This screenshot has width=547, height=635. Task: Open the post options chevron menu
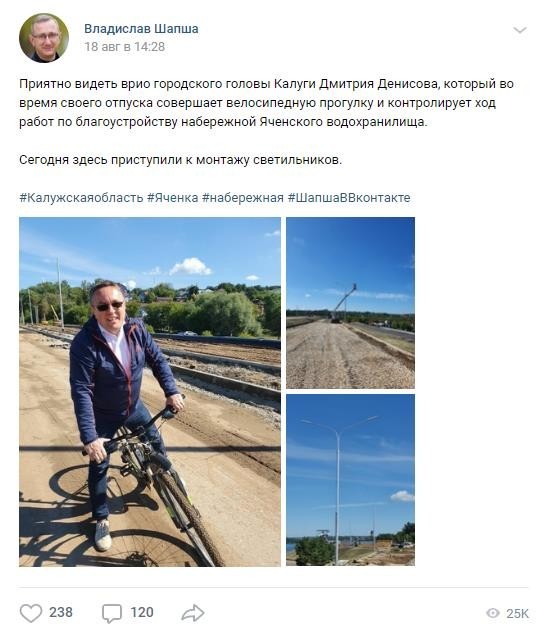tap(519, 30)
